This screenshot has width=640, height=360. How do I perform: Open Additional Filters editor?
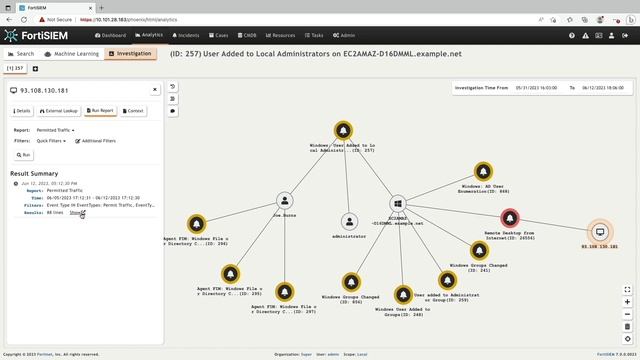(x=96, y=141)
